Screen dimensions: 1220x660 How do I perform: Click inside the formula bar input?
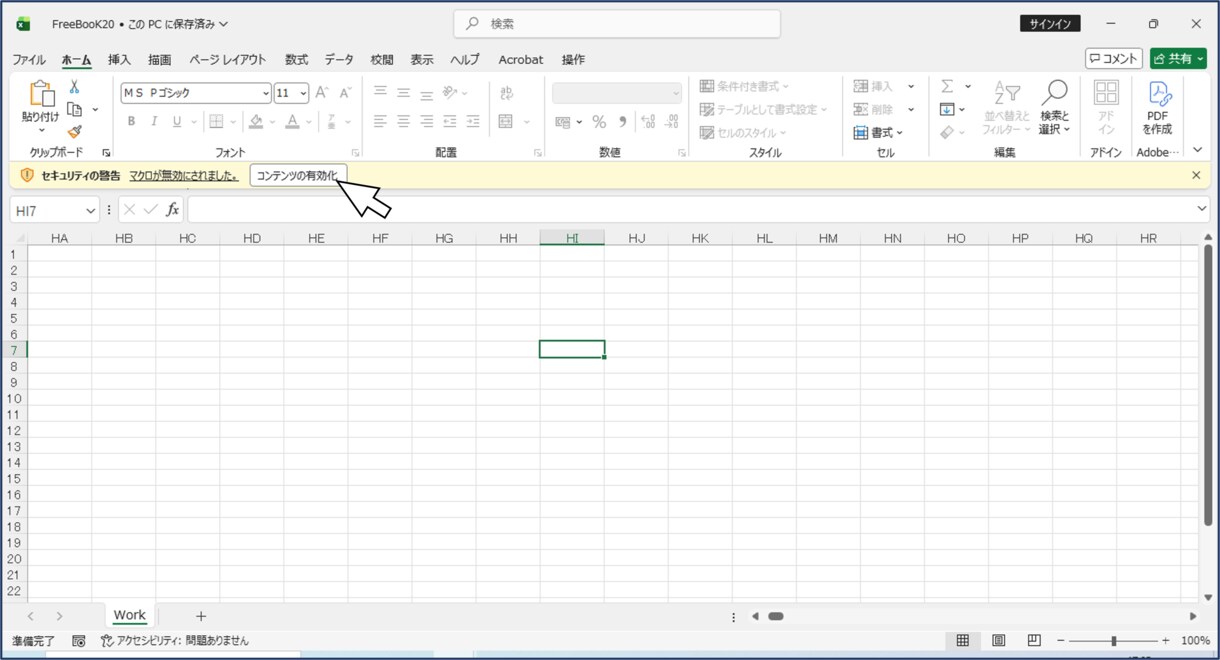690,210
